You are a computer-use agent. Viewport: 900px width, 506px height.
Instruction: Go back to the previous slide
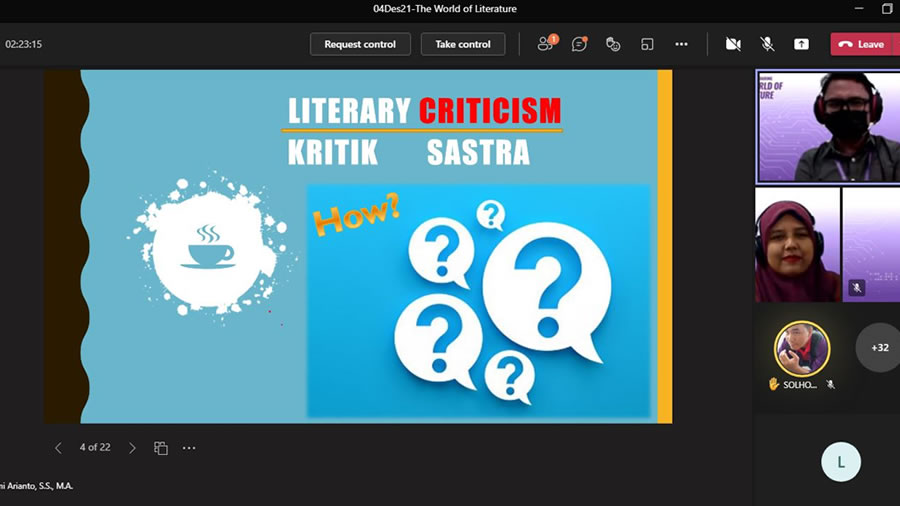[x=58, y=448]
